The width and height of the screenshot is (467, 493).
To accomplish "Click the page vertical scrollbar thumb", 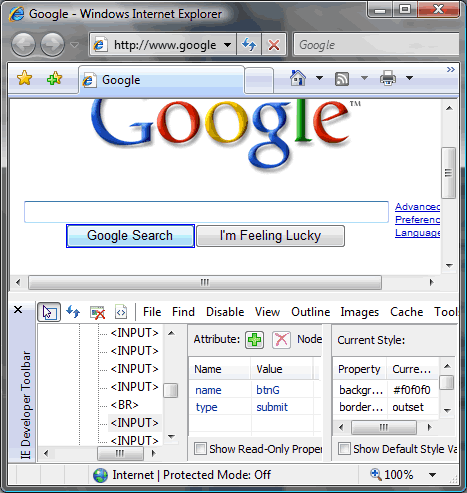I will [449, 173].
